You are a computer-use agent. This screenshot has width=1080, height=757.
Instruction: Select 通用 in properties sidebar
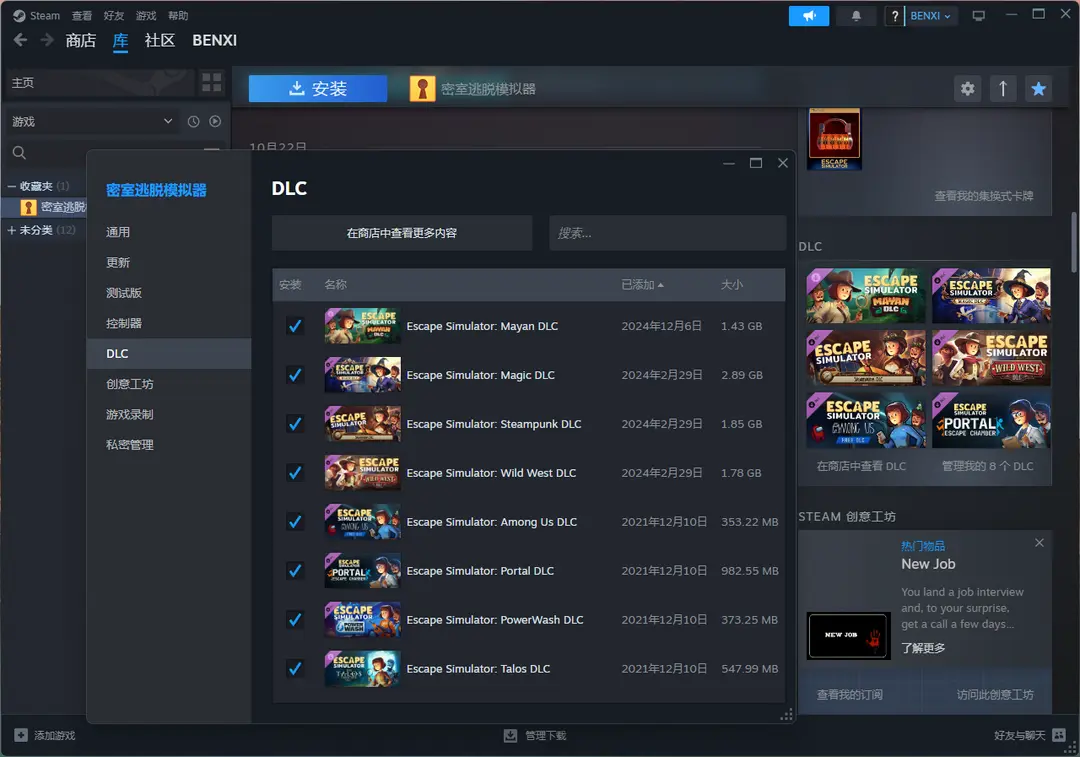169,232
